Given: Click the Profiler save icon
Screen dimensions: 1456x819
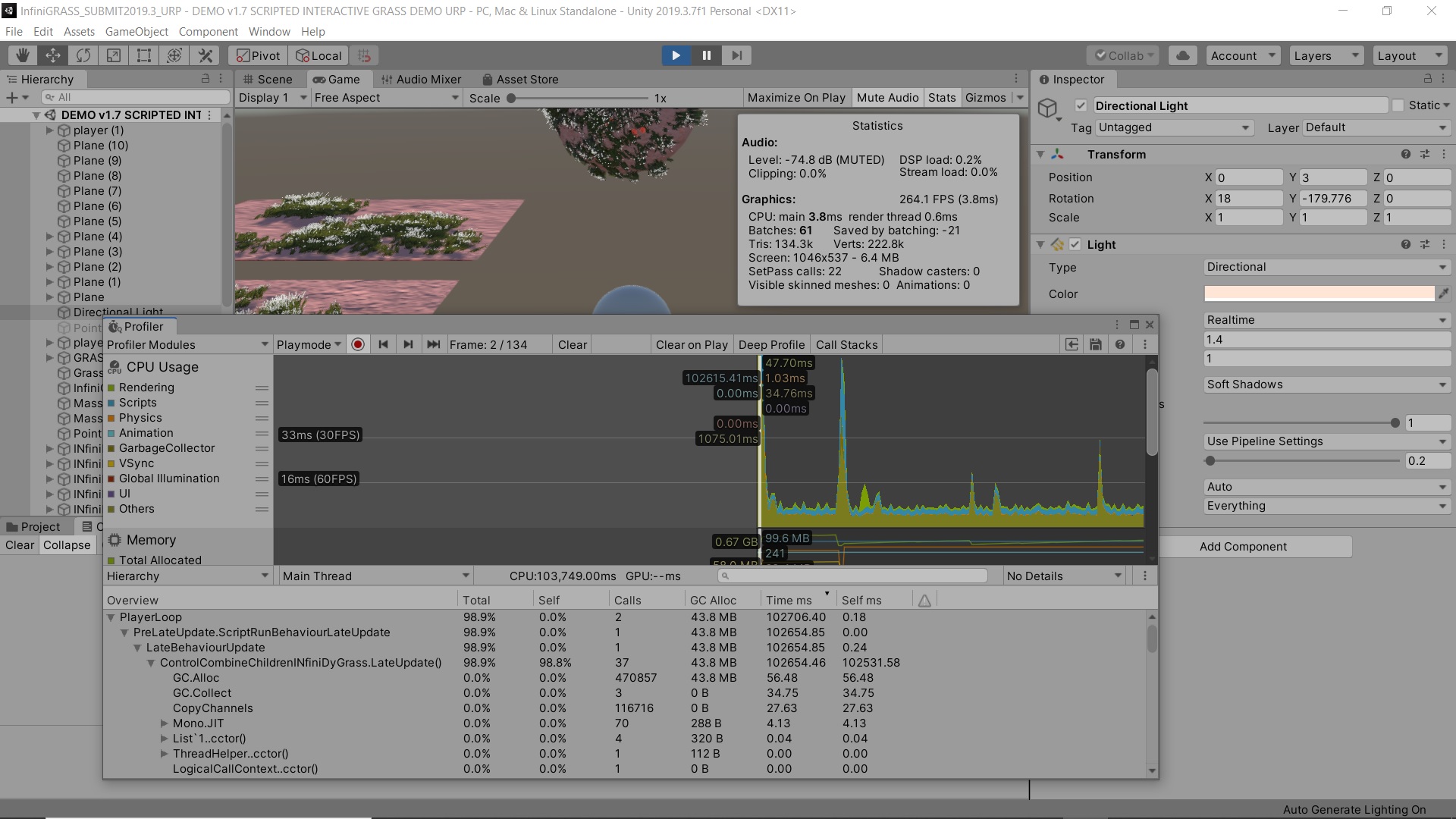Looking at the screenshot, I should [1095, 344].
